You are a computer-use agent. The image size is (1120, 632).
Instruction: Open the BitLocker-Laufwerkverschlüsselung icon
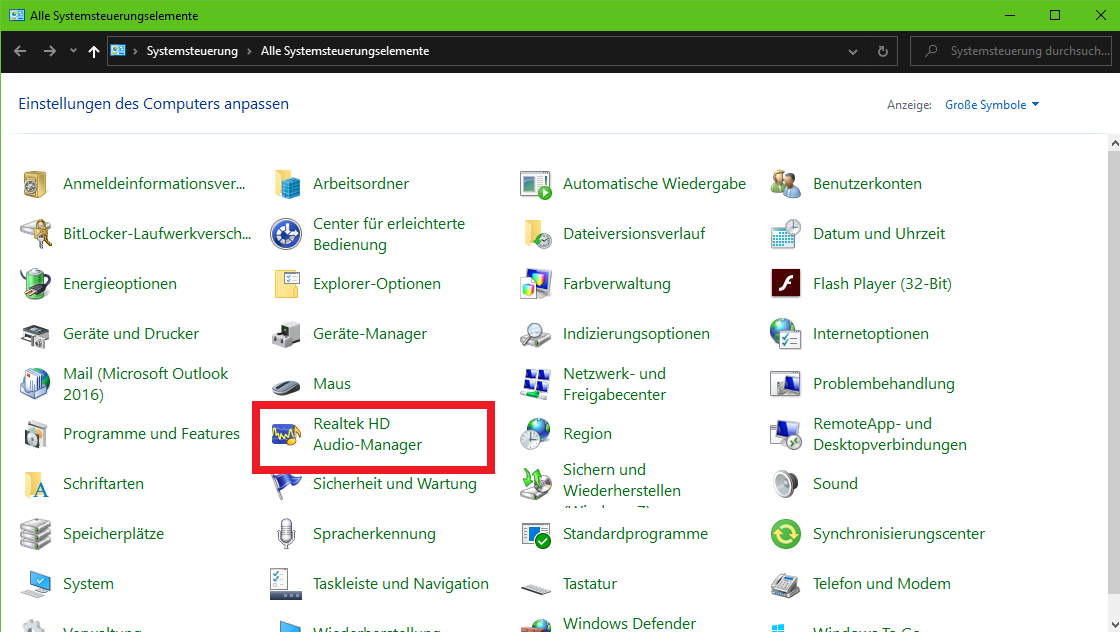click(x=35, y=234)
